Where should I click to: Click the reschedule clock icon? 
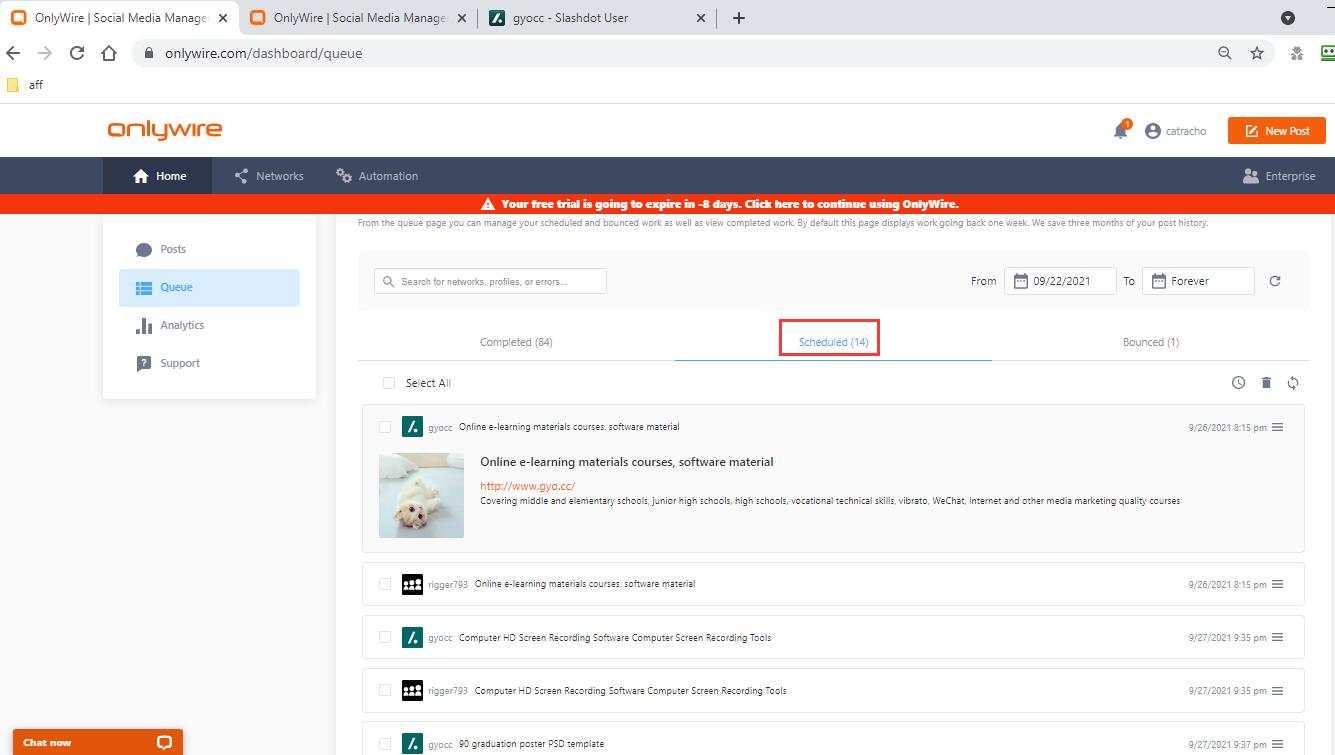click(x=1238, y=383)
